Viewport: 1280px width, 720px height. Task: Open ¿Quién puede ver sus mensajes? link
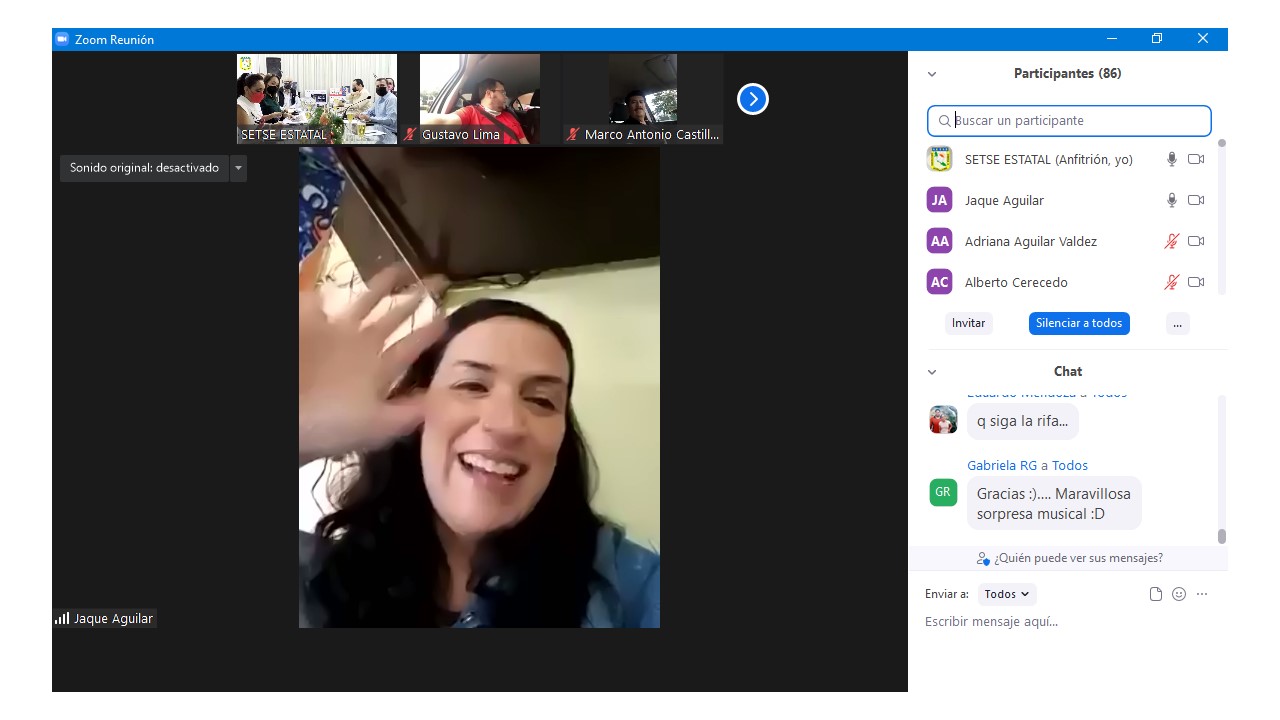[x=1078, y=558]
